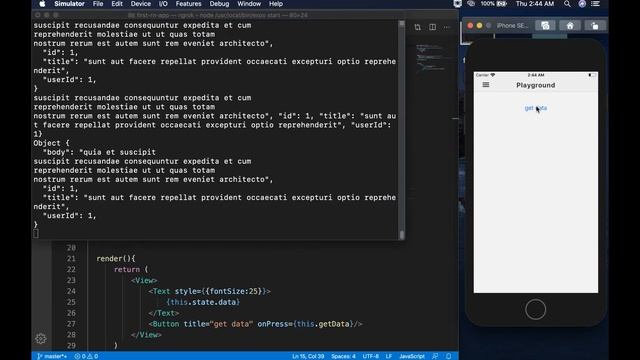This screenshot has width=640, height=360.
Task: Tap the Playground header title
Action: coord(536,85)
